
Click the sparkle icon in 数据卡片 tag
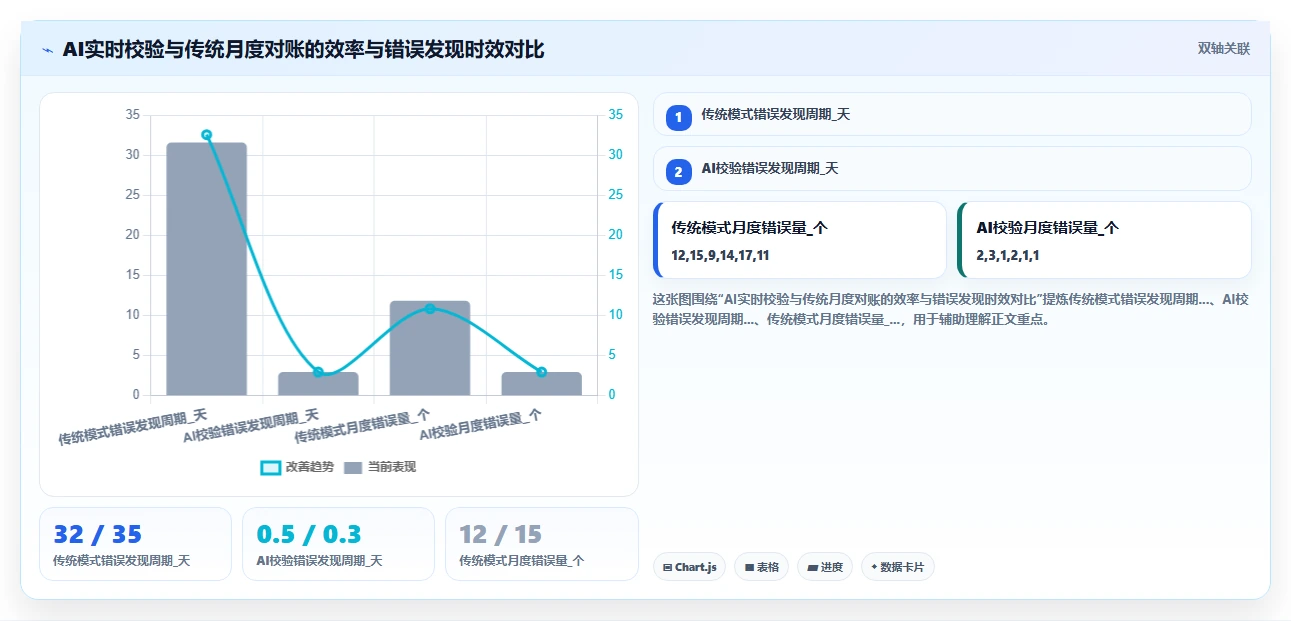click(874, 567)
